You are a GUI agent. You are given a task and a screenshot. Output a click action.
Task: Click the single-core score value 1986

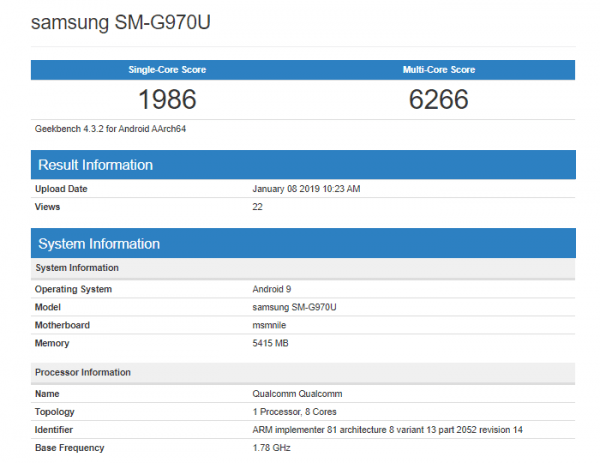(x=167, y=100)
